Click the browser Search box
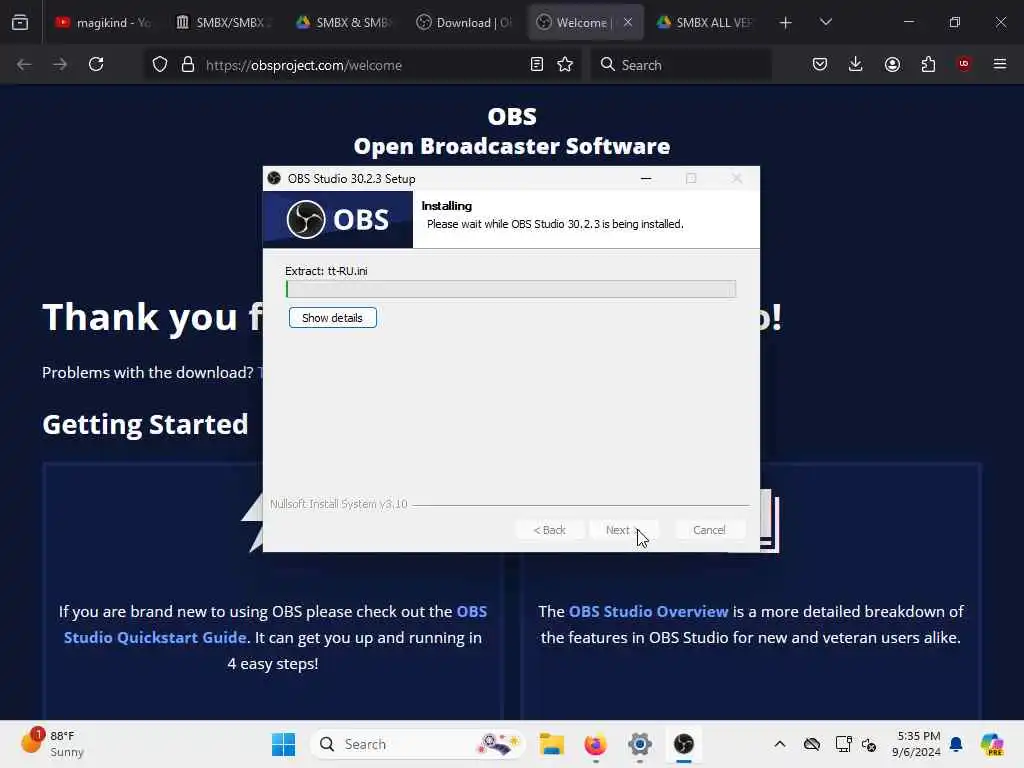The width and height of the screenshot is (1024, 768). point(681,65)
